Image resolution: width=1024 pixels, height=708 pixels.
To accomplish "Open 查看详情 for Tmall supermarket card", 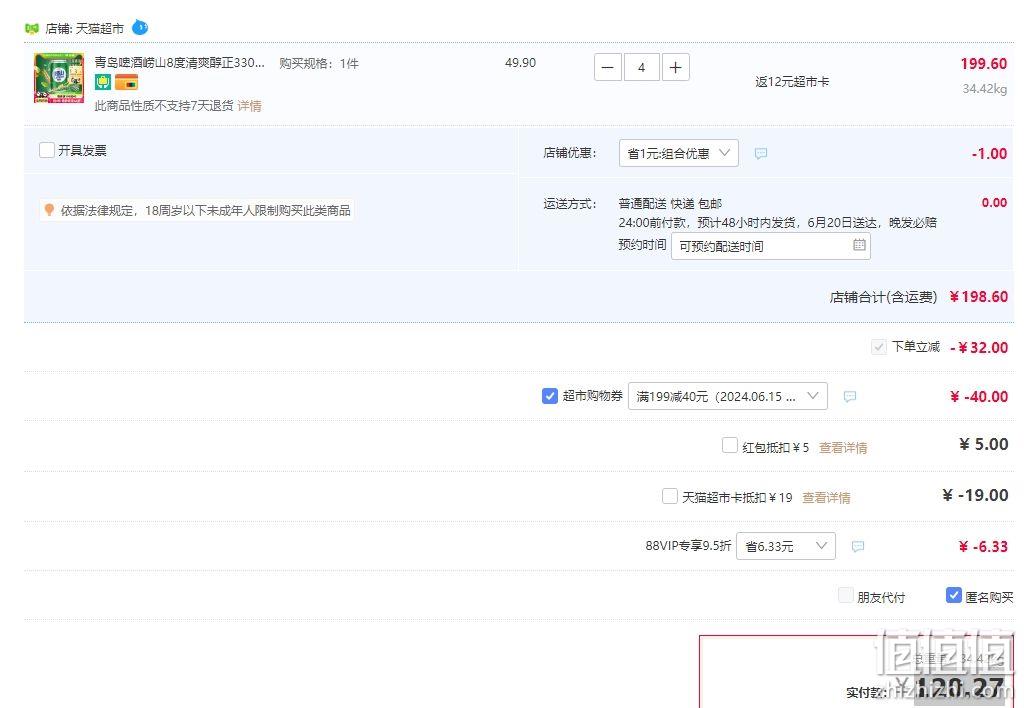I will coord(826,498).
